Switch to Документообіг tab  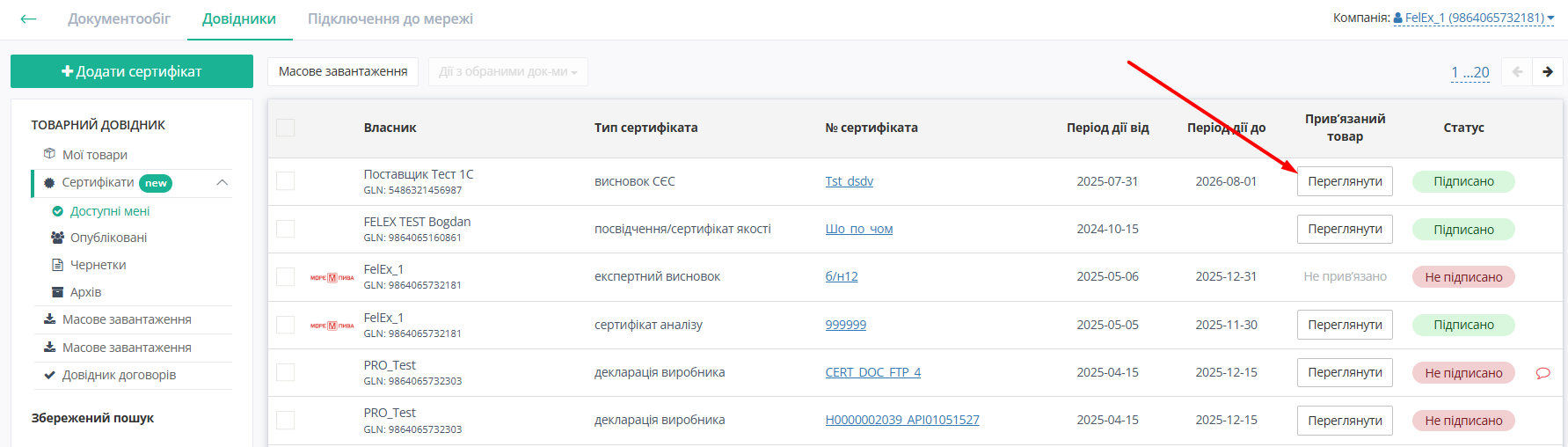(120, 18)
